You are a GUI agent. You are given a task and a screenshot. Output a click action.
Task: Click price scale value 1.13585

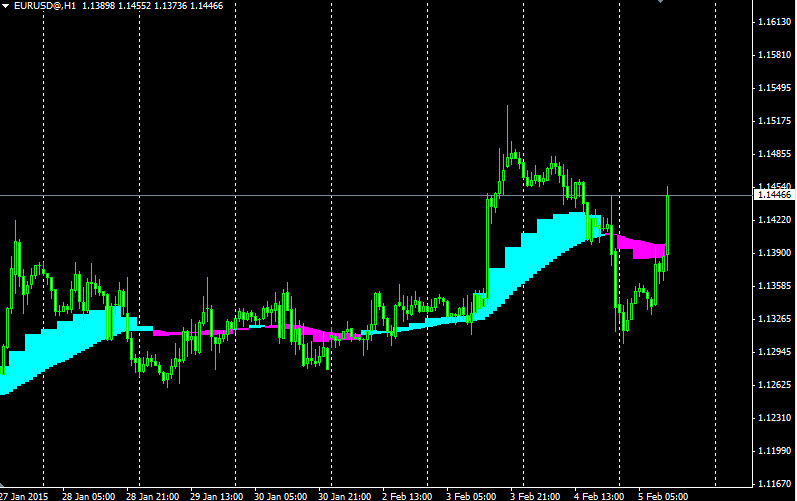click(775, 286)
